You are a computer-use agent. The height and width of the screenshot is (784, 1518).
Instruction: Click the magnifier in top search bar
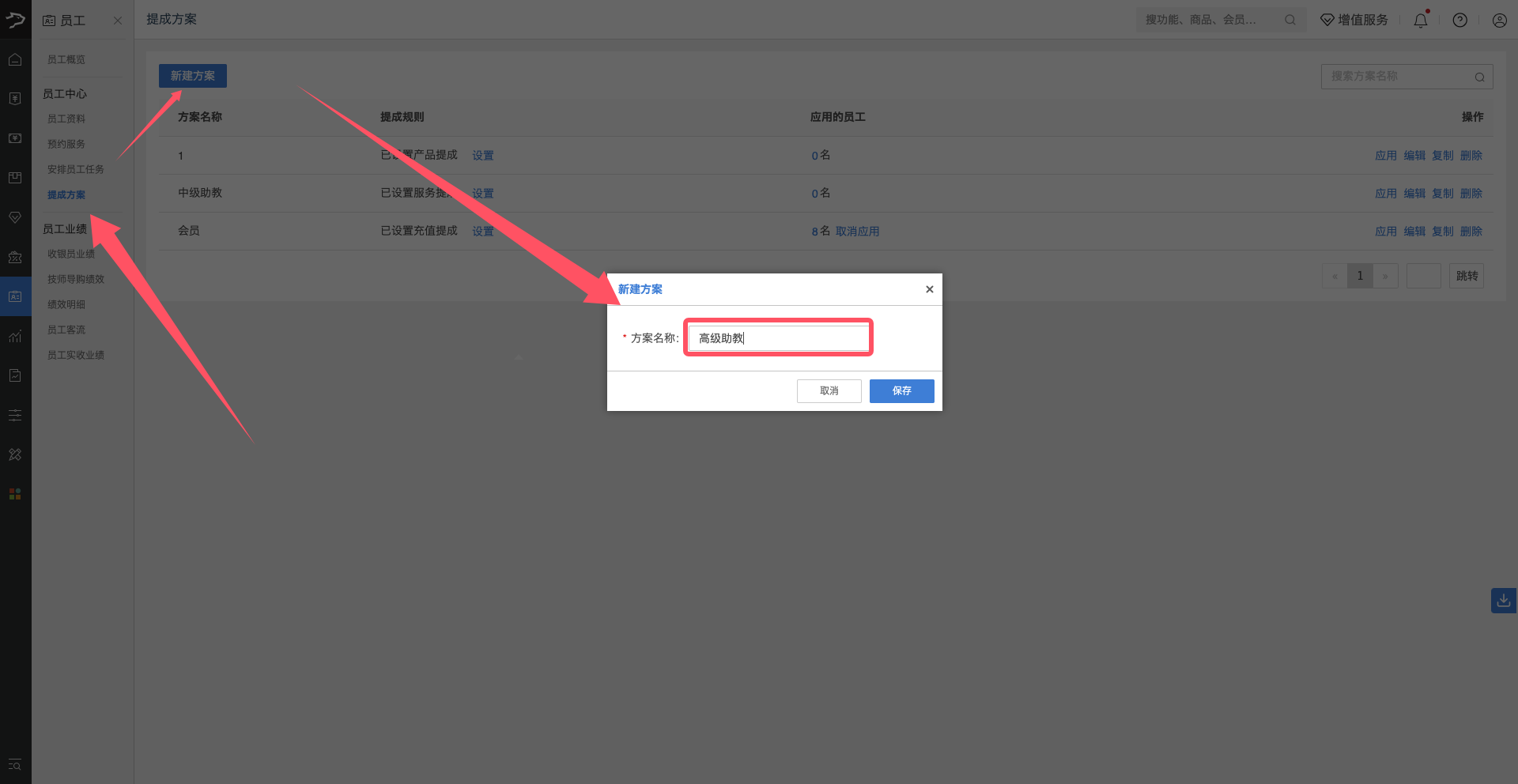[x=1290, y=20]
